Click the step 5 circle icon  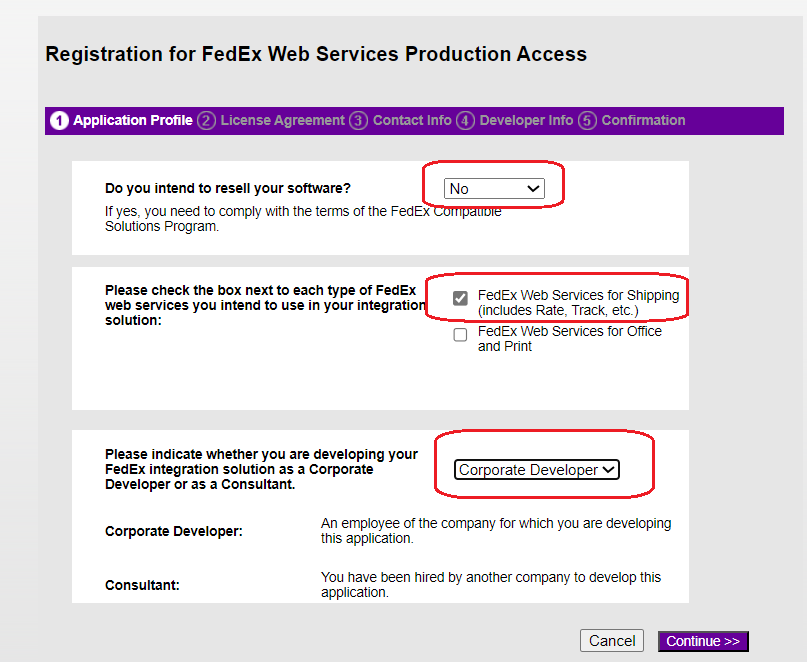587,121
